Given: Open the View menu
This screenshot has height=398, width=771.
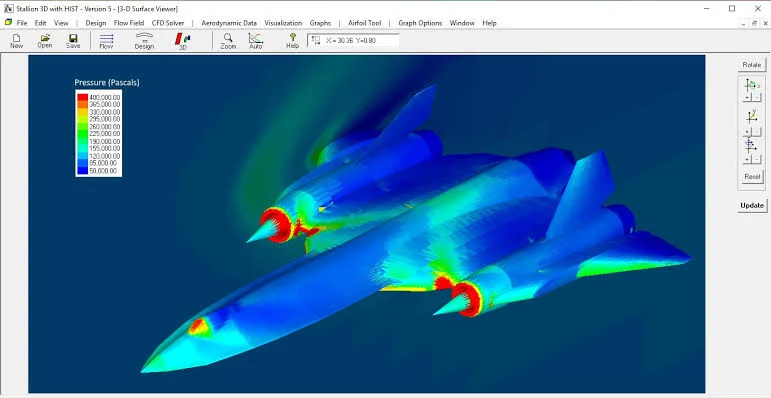Looking at the screenshot, I should pos(61,23).
